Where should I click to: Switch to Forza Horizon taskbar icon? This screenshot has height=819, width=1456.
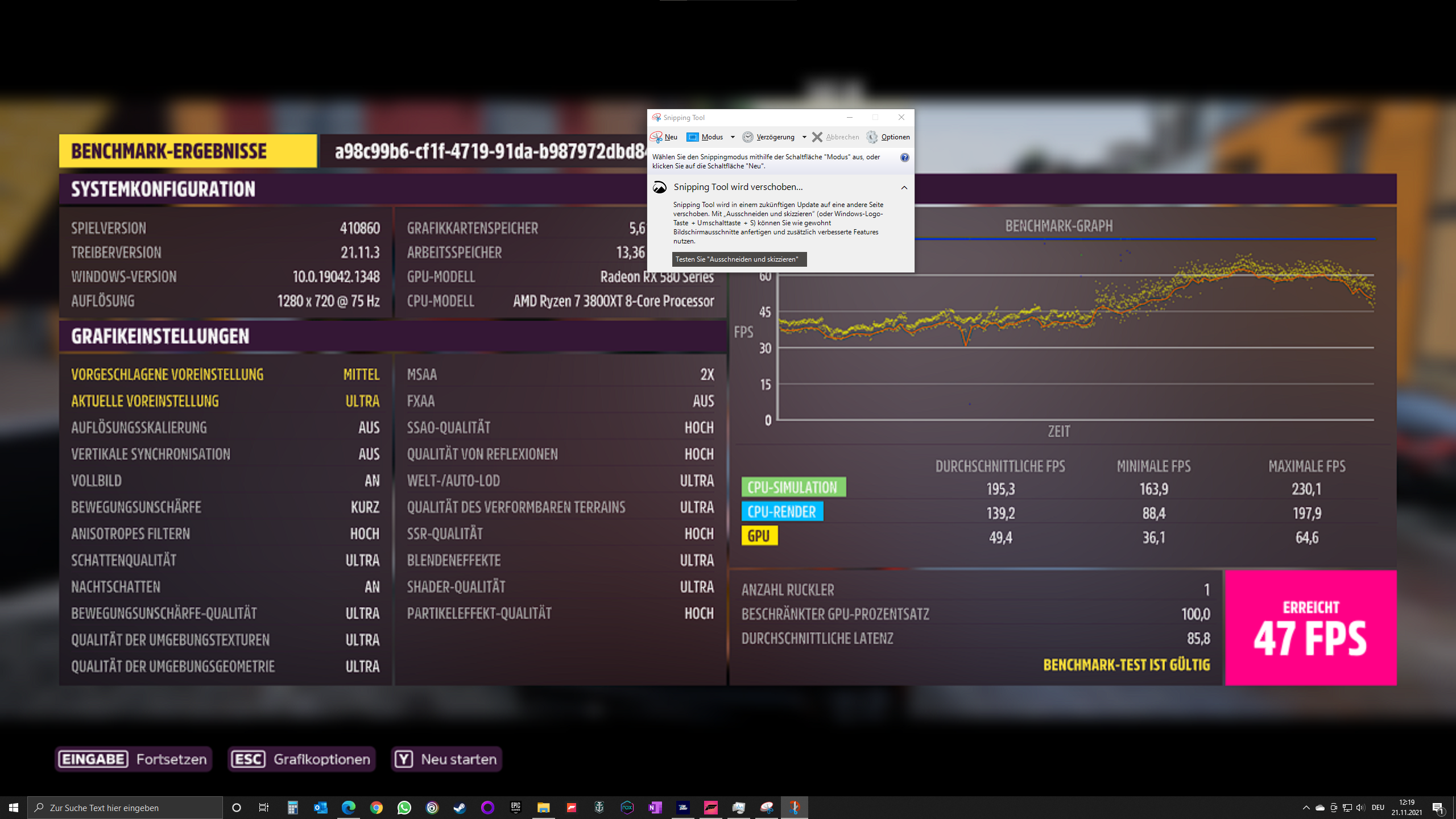tap(711, 808)
